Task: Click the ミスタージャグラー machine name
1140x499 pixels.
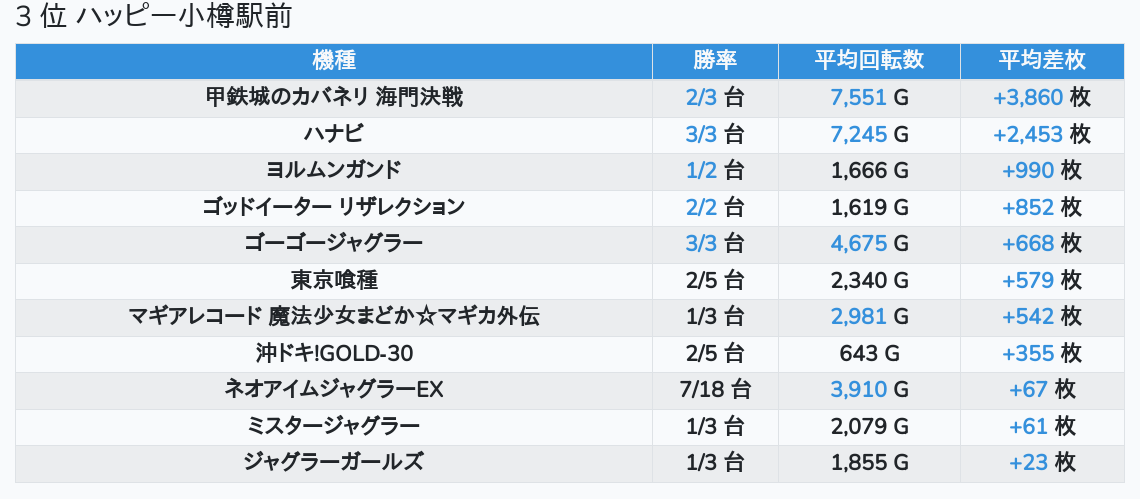Action: tap(333, 427)
